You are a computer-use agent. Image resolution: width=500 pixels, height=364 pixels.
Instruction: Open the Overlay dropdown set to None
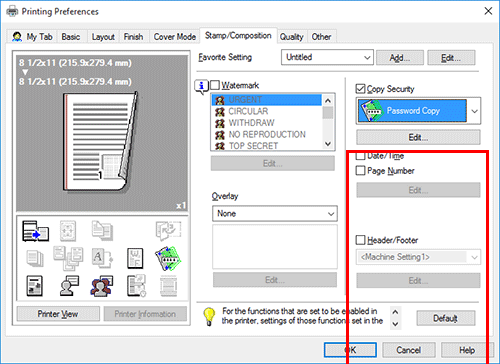(275, 214)
